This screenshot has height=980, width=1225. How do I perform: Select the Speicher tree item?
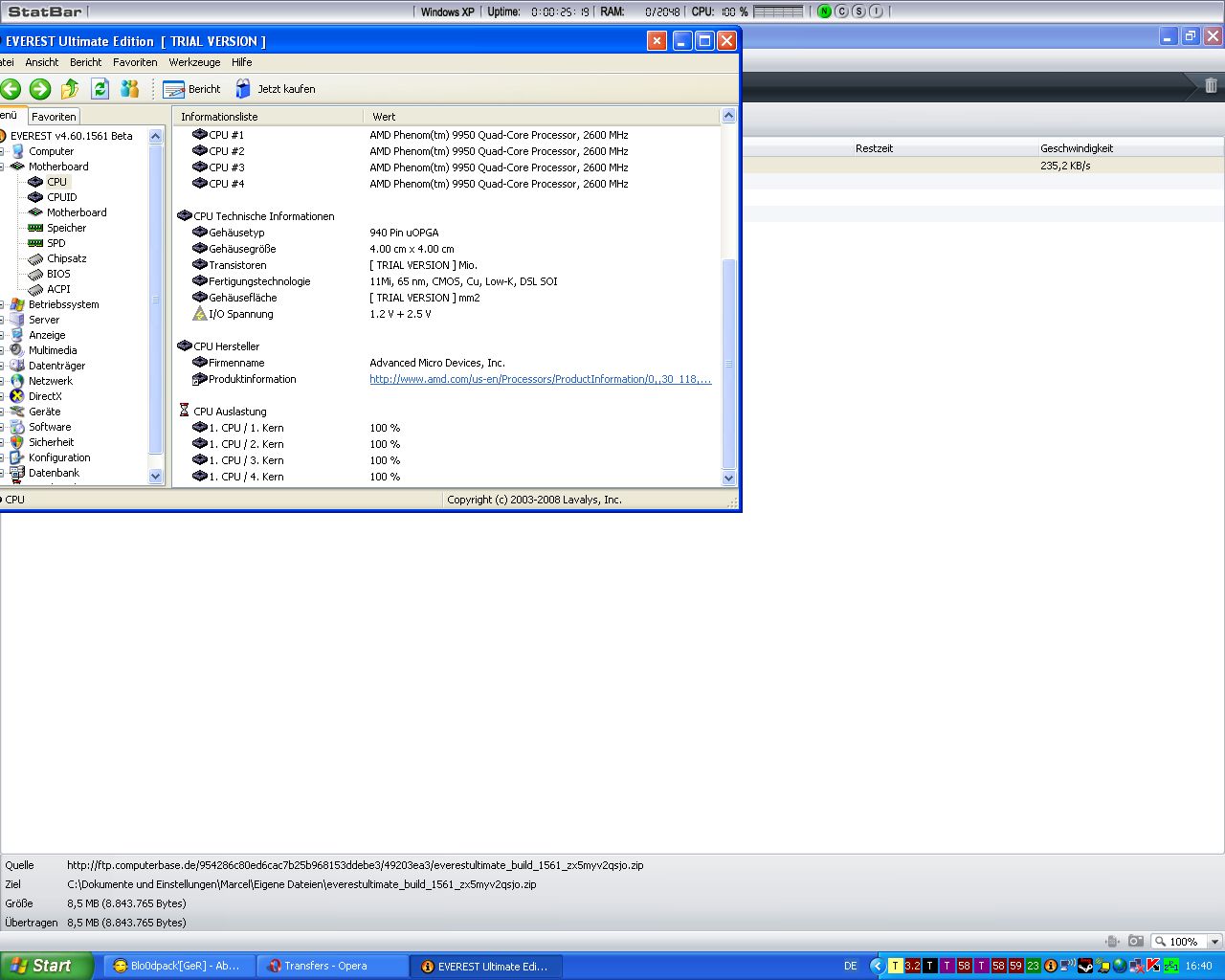click(x=66, y=228)
